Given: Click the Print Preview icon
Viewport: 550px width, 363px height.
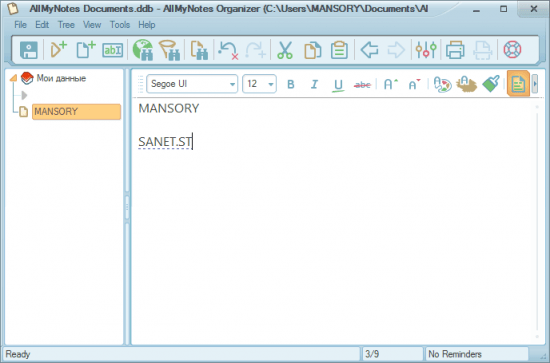Looking at the screenshot, I should (483, 50).
